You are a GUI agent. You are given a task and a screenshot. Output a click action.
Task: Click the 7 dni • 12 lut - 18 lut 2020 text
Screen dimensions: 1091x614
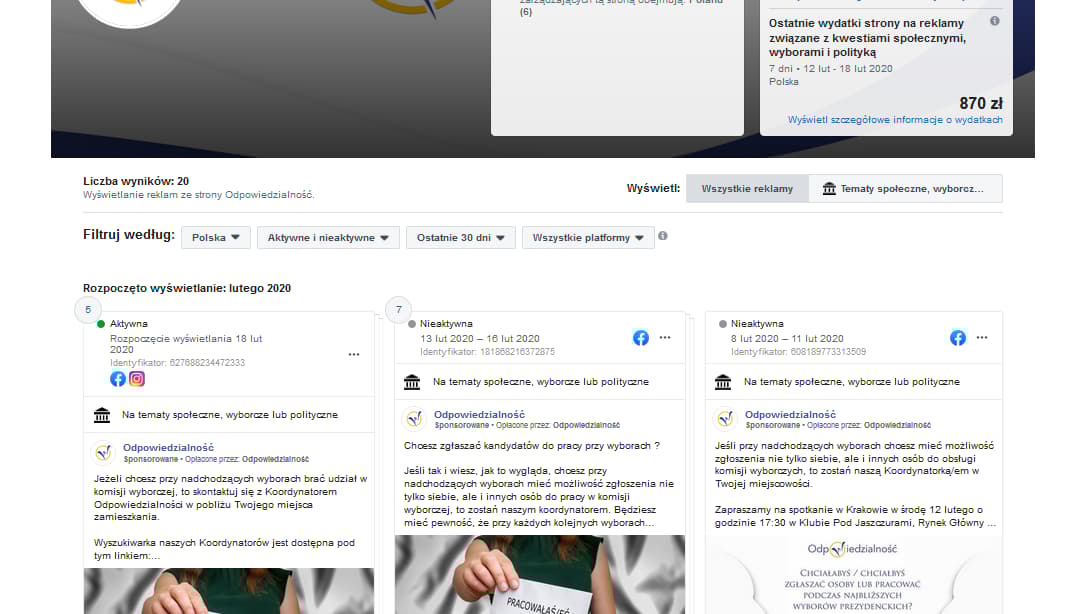point(831,68)
